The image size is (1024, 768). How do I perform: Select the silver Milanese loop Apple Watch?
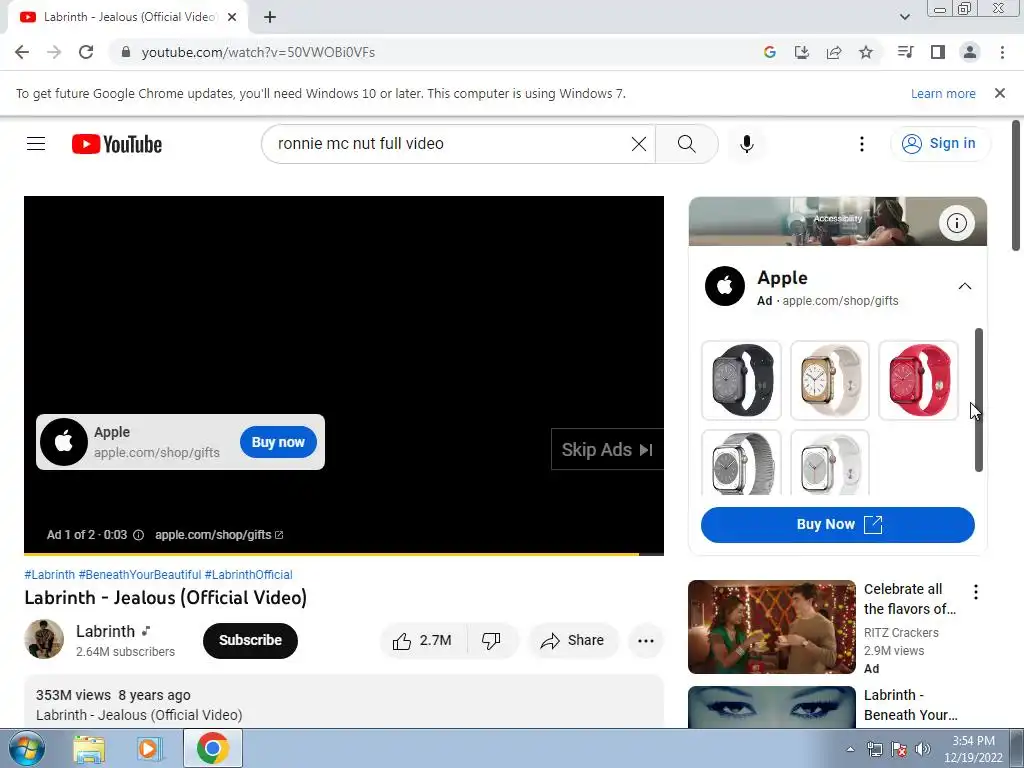741,462
